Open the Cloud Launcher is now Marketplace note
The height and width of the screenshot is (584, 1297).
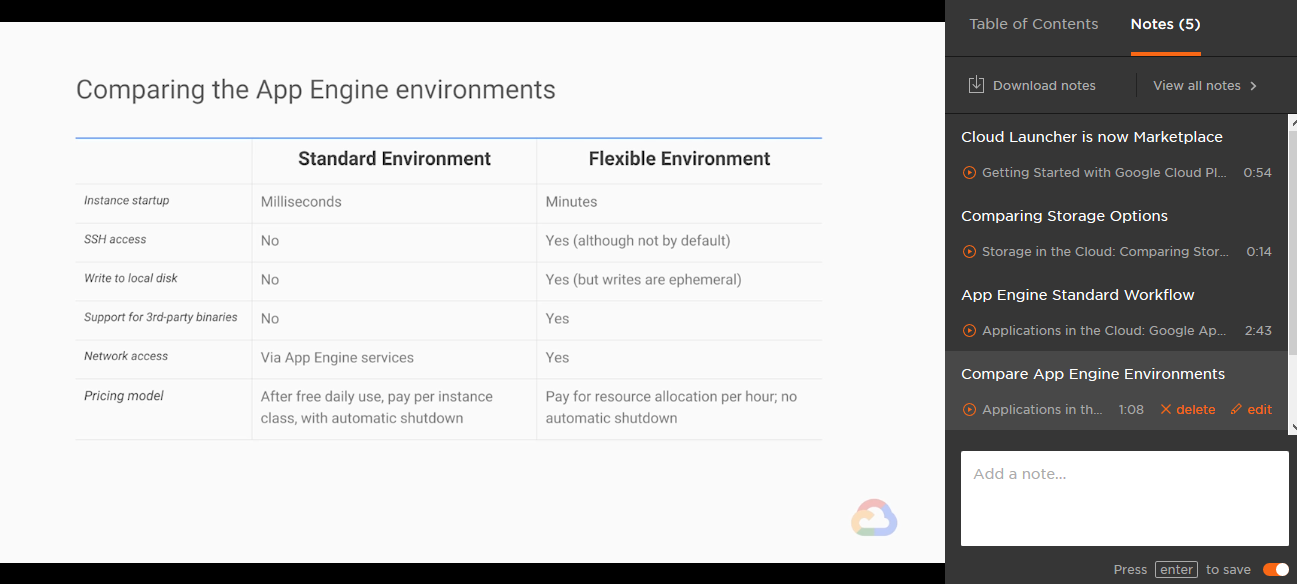pos(1092,137)
